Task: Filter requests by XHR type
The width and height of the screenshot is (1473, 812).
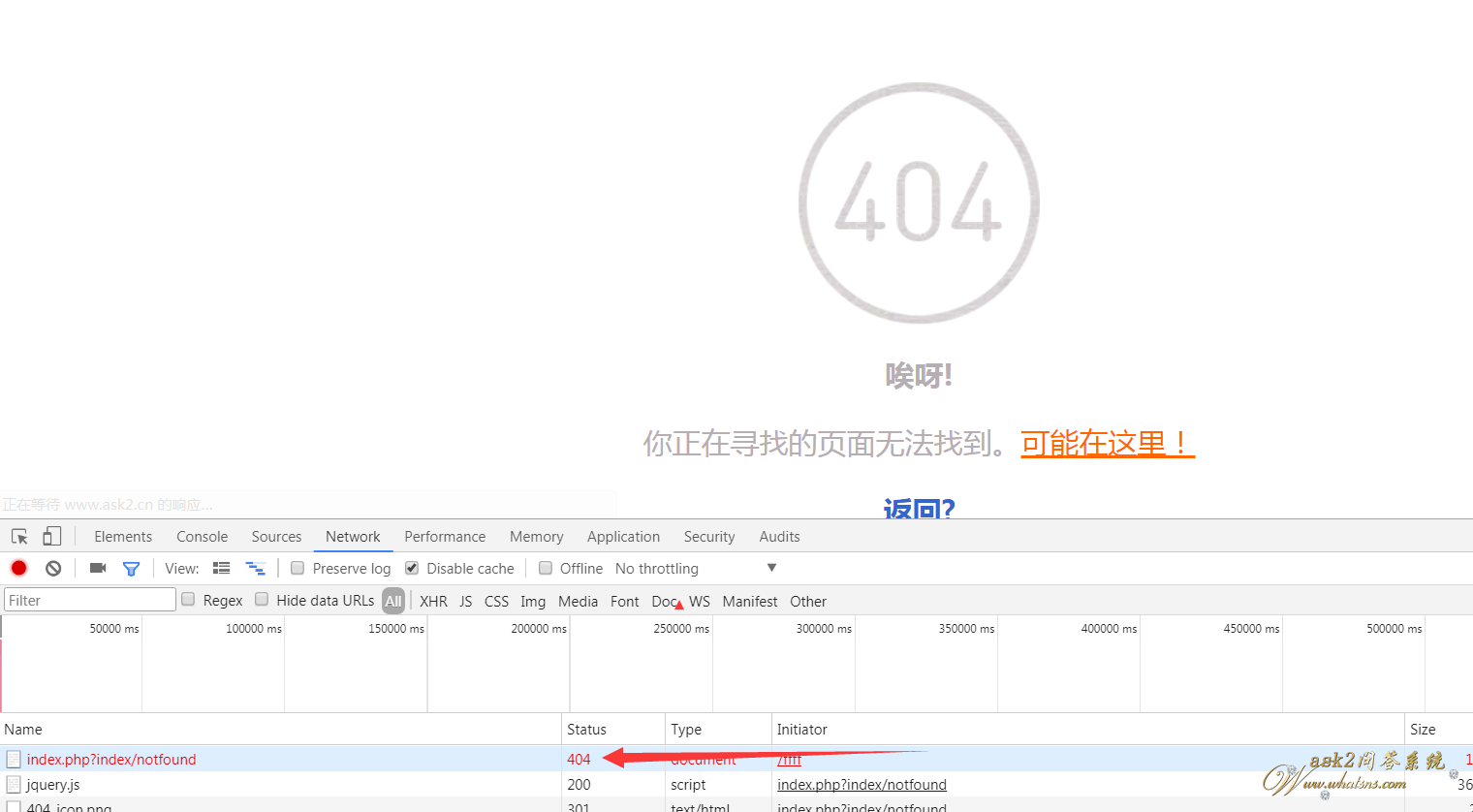Action: pos(433,602)
